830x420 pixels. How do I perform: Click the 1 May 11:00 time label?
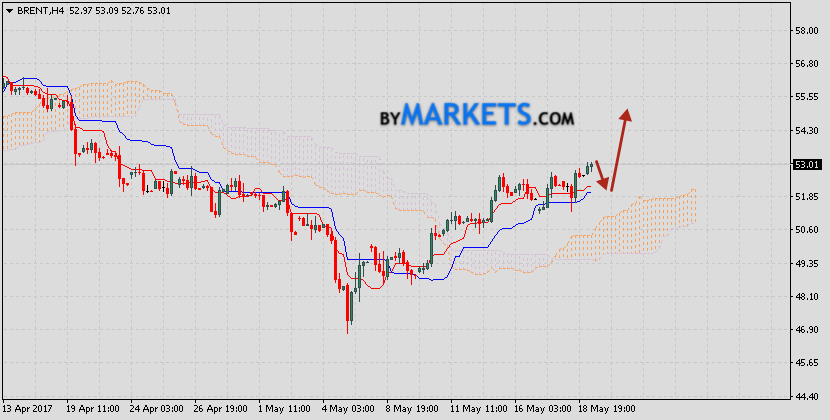[285, 409]
